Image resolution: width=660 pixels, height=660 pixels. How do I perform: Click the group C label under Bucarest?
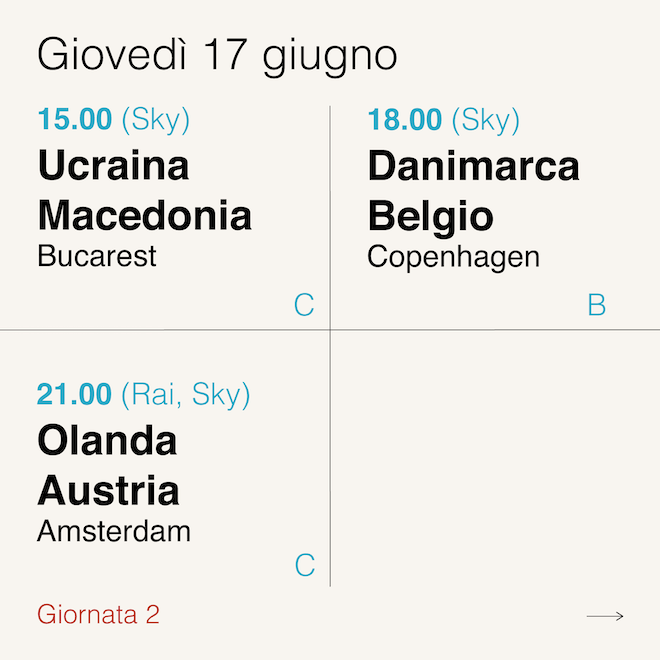click(x=304, y=305)
